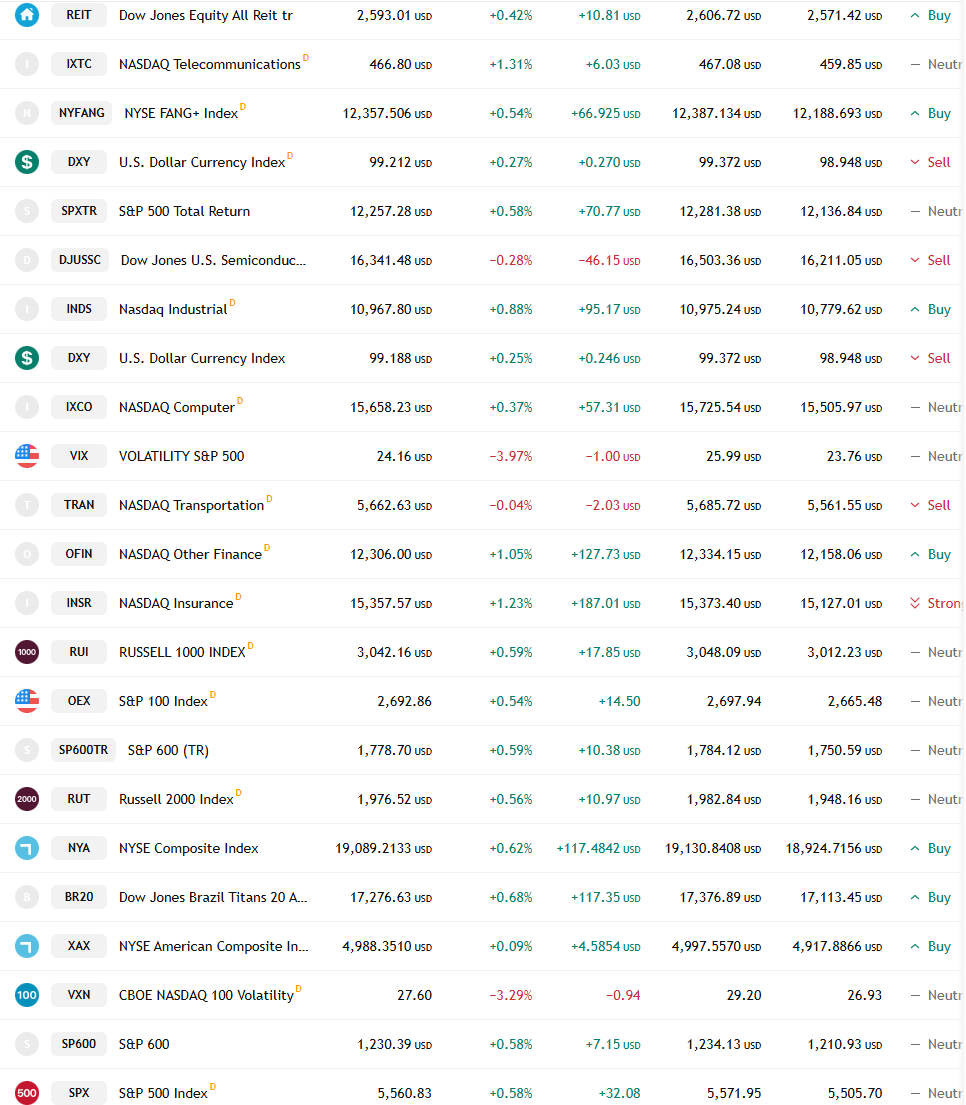Click the SP600 row logo icon
The height and width of the screenshot is (1105, 966).
point(27,1044)
